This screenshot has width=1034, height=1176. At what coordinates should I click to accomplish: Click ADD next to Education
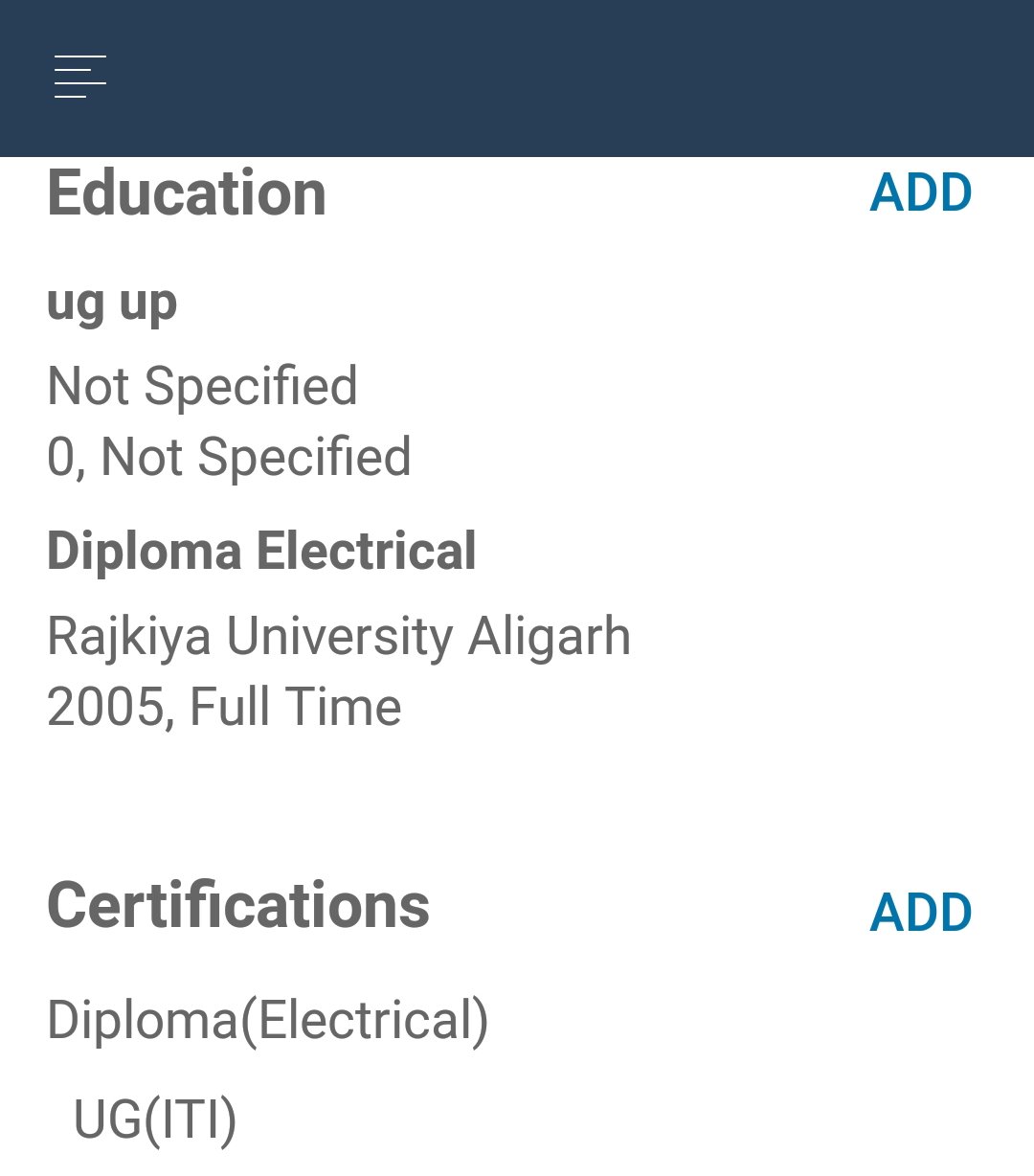click(920, 193)
